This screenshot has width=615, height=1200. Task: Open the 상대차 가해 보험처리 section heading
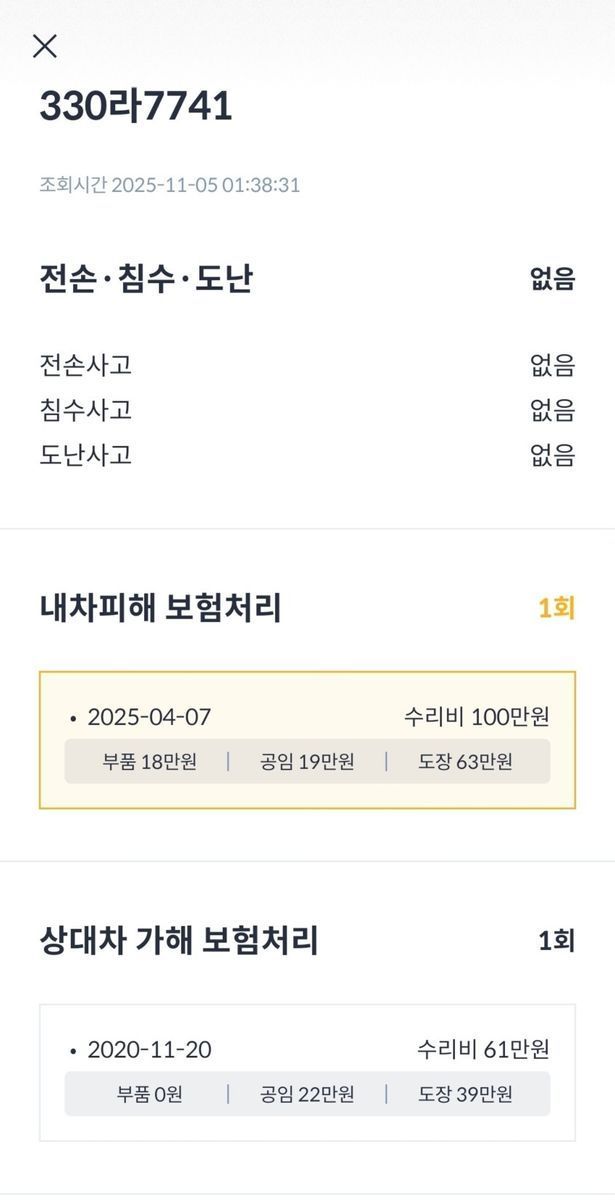179,940
